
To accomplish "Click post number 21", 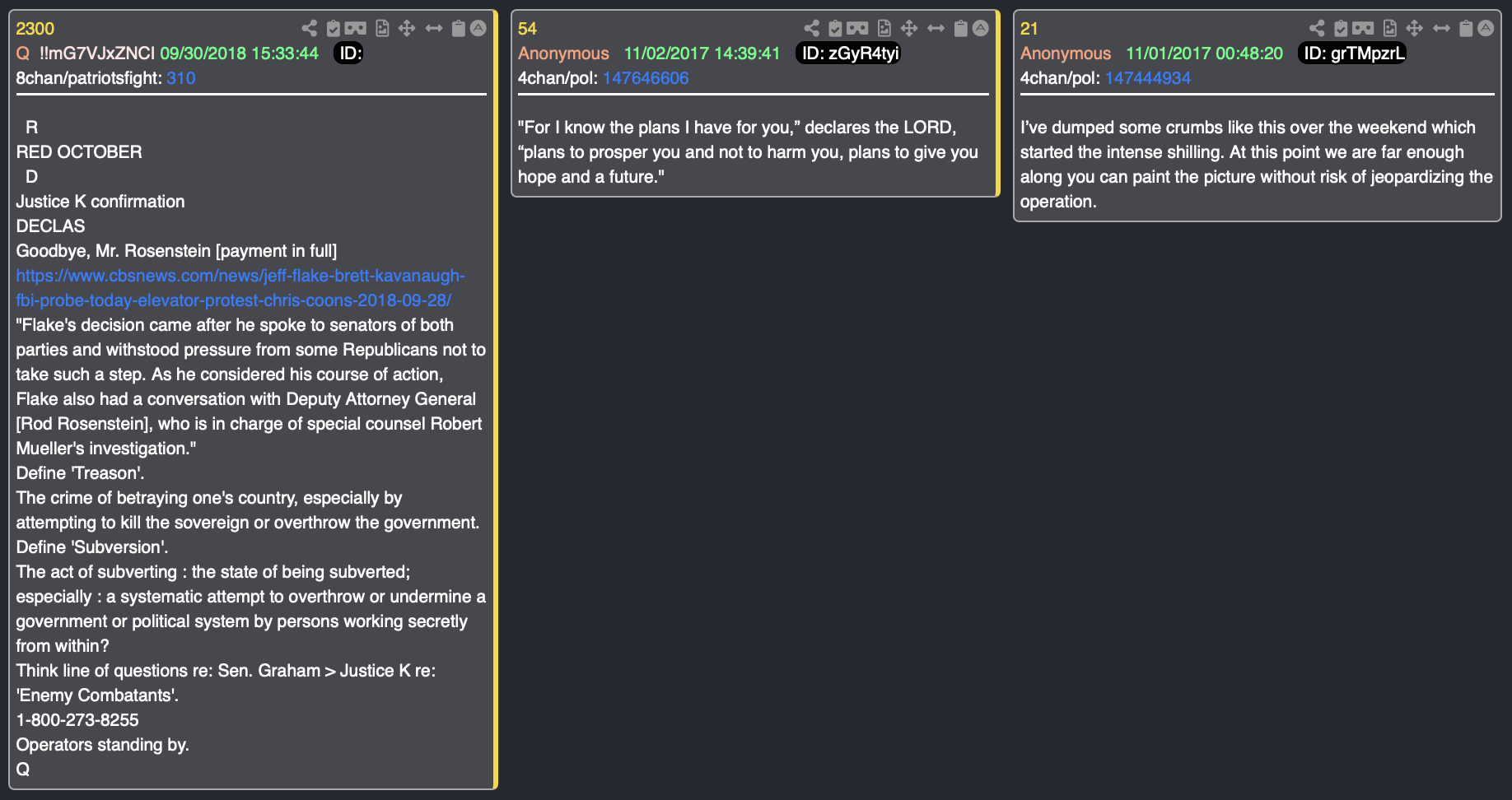I will (x=1029, y=29).
